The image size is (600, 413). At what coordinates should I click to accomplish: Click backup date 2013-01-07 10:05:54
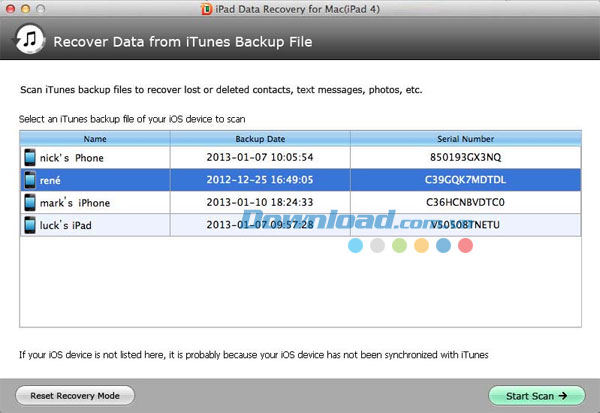pyautogui.click(x=260, y=157)
